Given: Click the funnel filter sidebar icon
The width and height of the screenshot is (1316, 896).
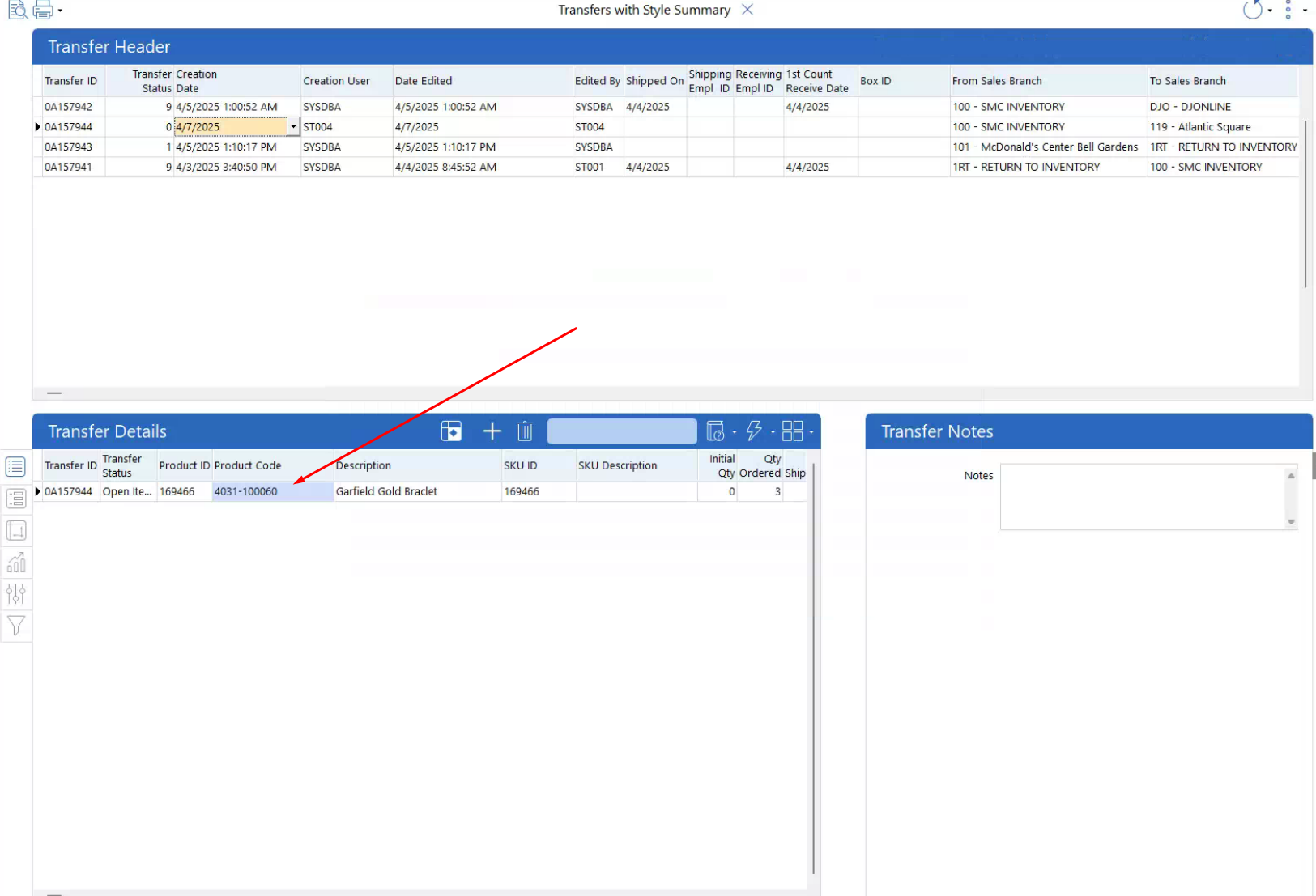Looking at the screenshot, I should [x=15, y=626].
